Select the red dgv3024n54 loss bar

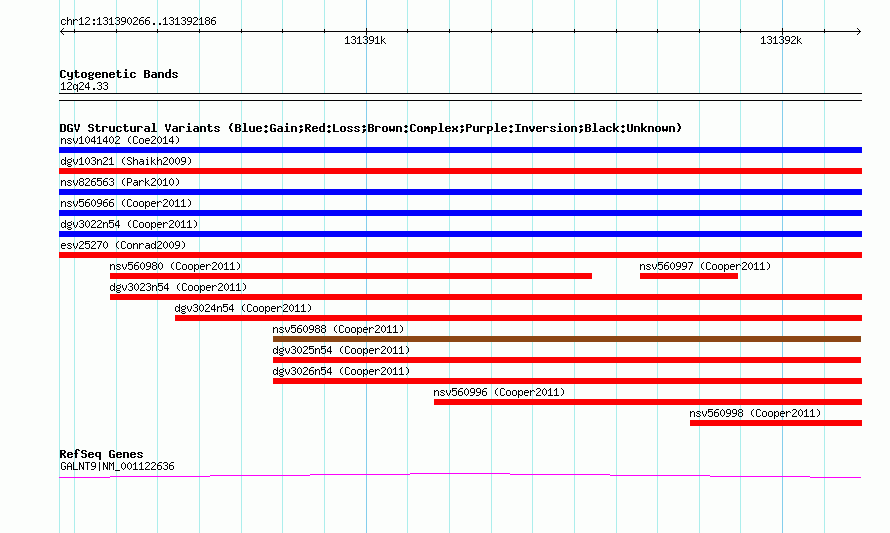pyautogui.click(x=518, y=318)
